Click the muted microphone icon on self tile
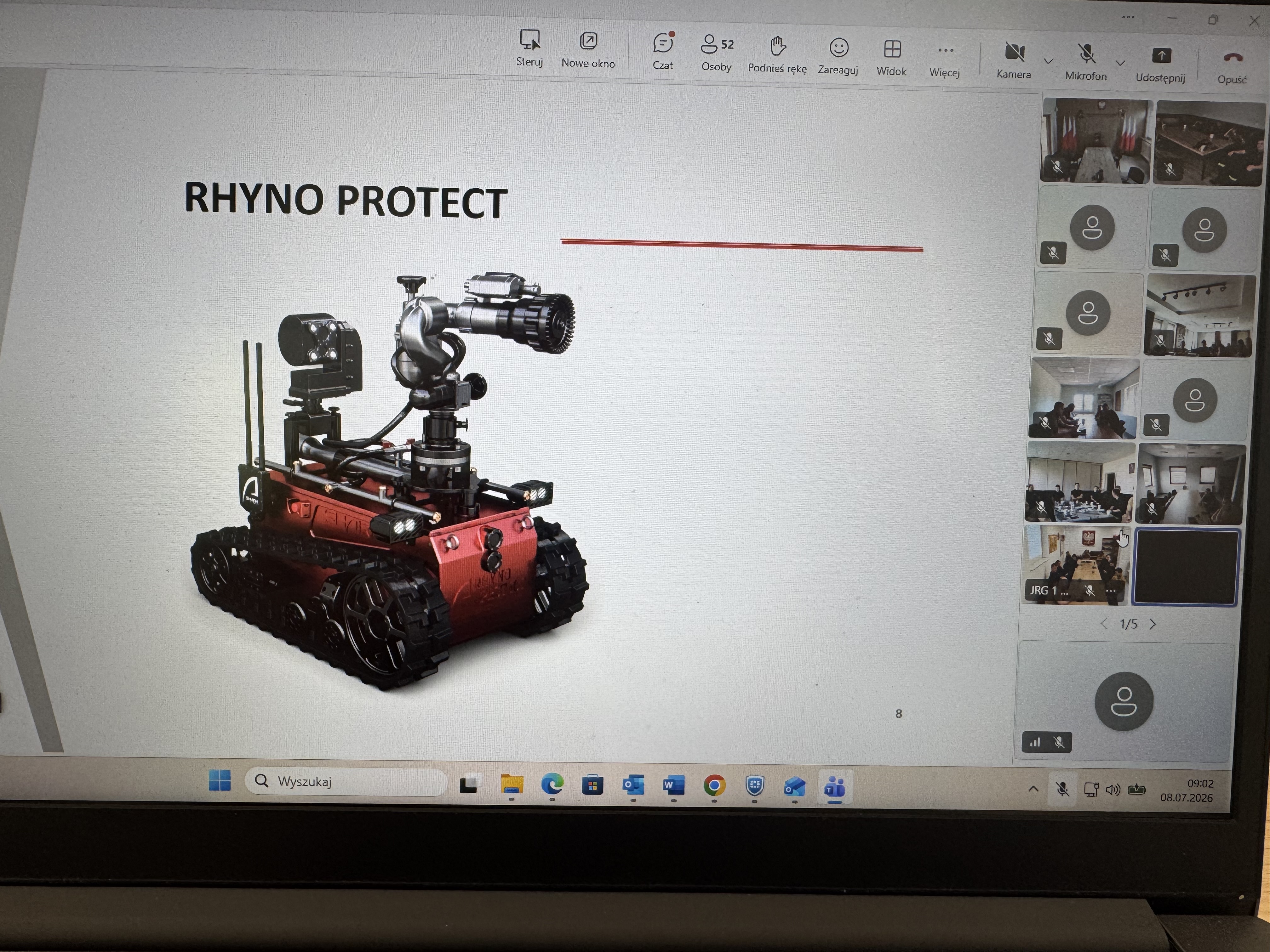This screenshot has width=1270, height=952. (x=1059, y=743)
